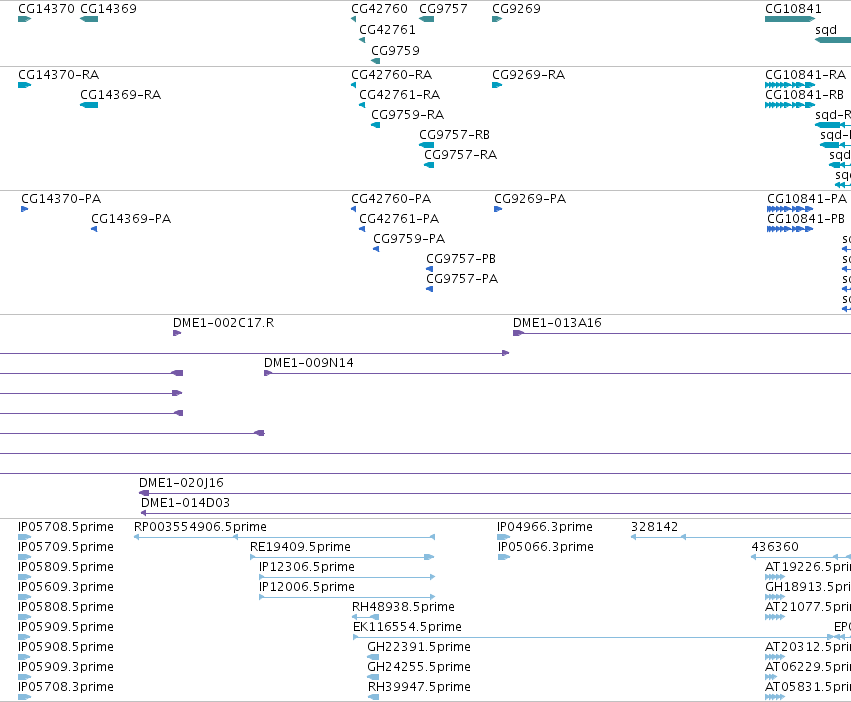851x702 pixels.
Task: Select BAC clone DME1-009N14
Action: pyautogui.click(x=308, y=363)
